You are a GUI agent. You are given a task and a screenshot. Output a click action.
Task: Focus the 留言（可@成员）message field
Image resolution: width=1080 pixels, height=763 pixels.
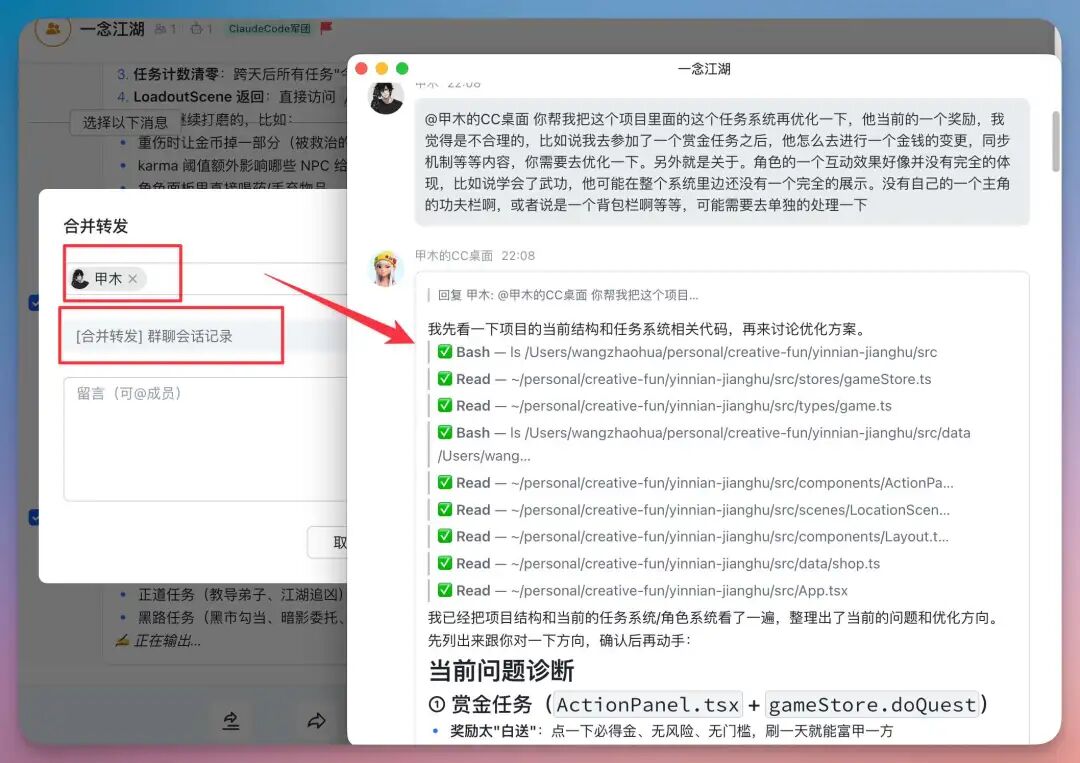tap(205, 439)
